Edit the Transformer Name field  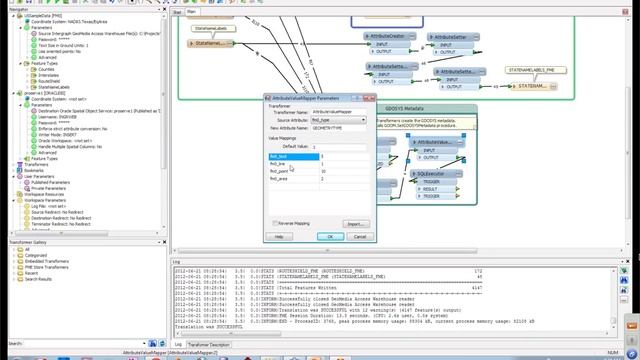pos(339,112)
